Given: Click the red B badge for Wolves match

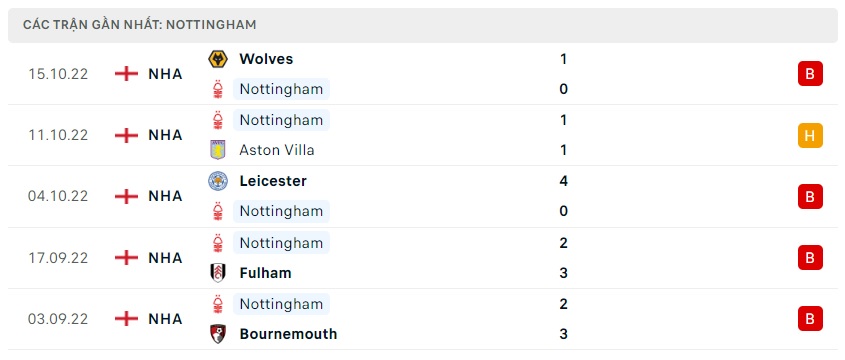Looking at the screenshot, I should pos(810,74).
